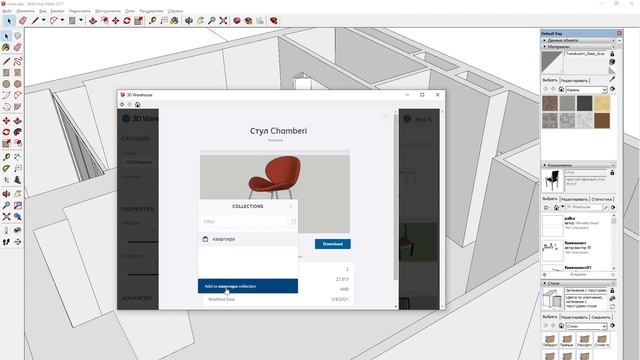Activate the Position Camera tool in the left tool set
The image size is (640, 360).
6,231
